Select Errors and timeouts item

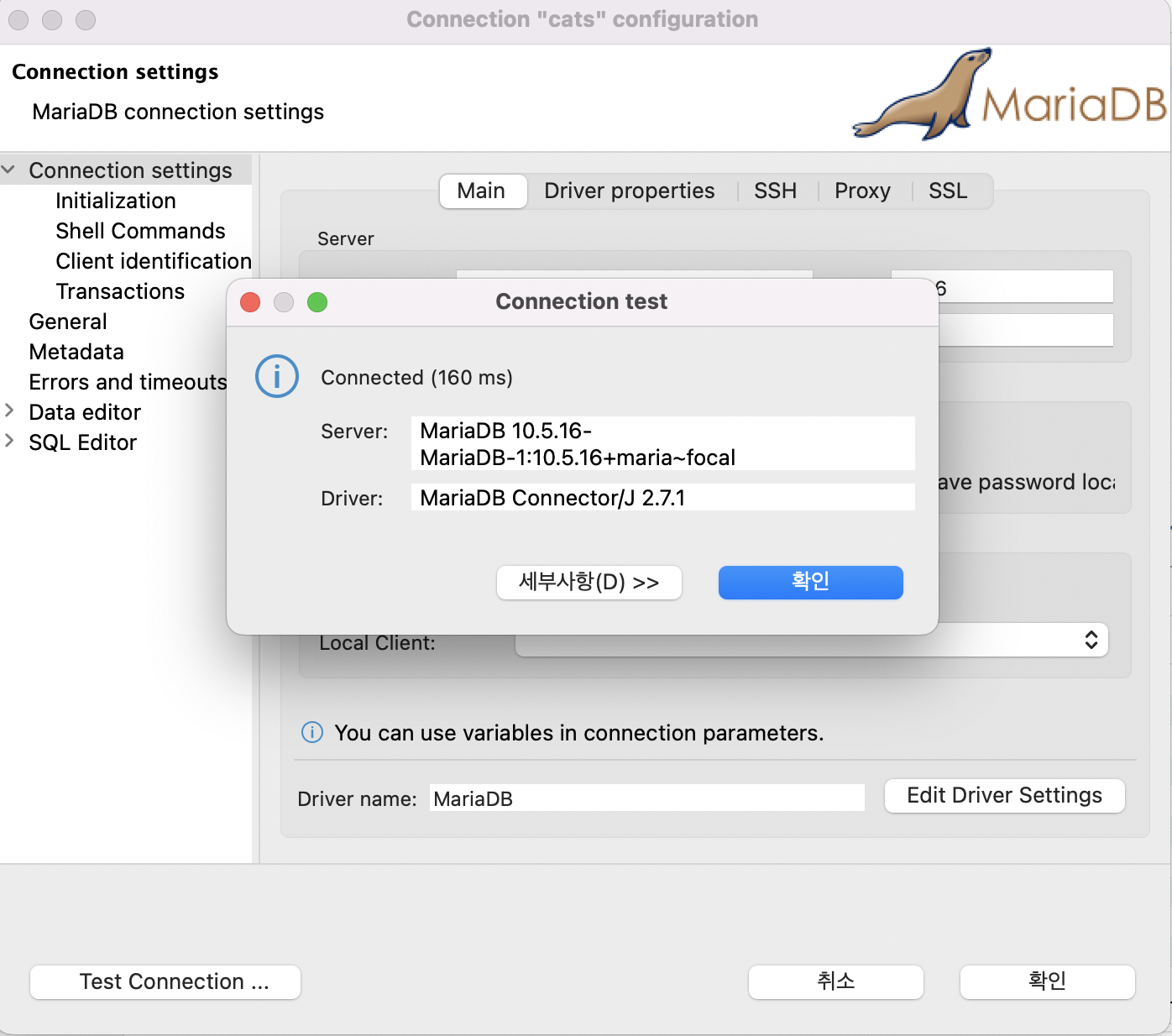pos(128,382)
